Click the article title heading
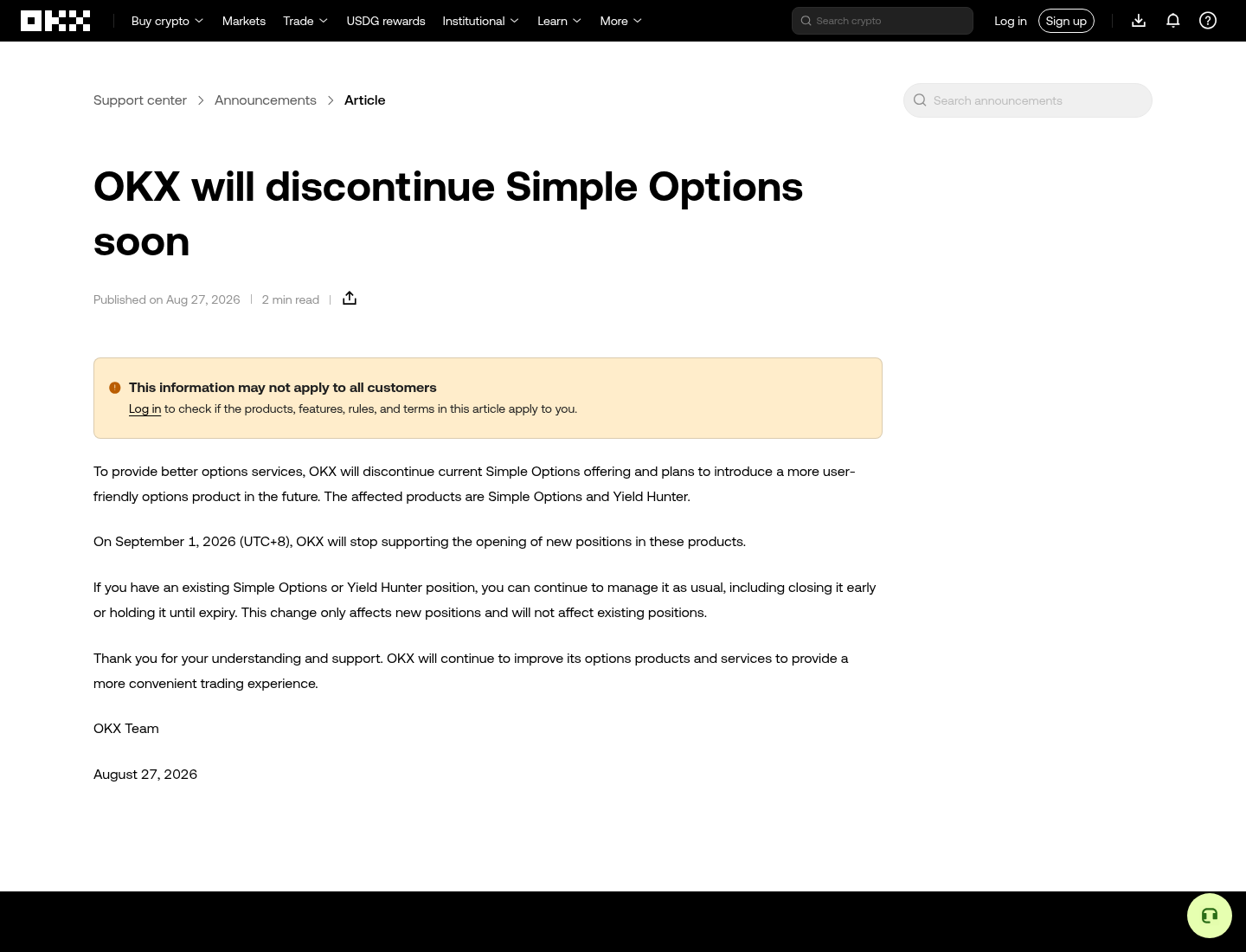This screenshot has height=952, width=1246. point(448,215)
